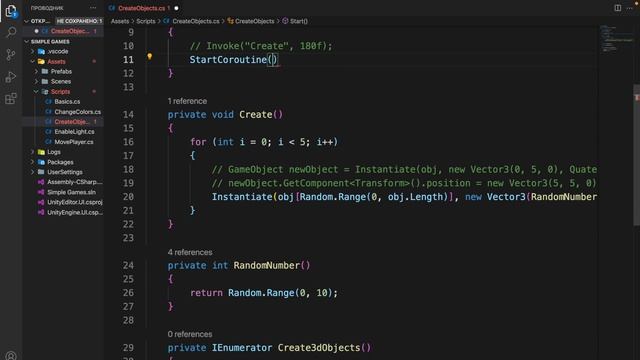The height and width of the screenshot is (360, 640).
Task: Open the Explorer view in activity bar
Action: [x=11, y=11]
